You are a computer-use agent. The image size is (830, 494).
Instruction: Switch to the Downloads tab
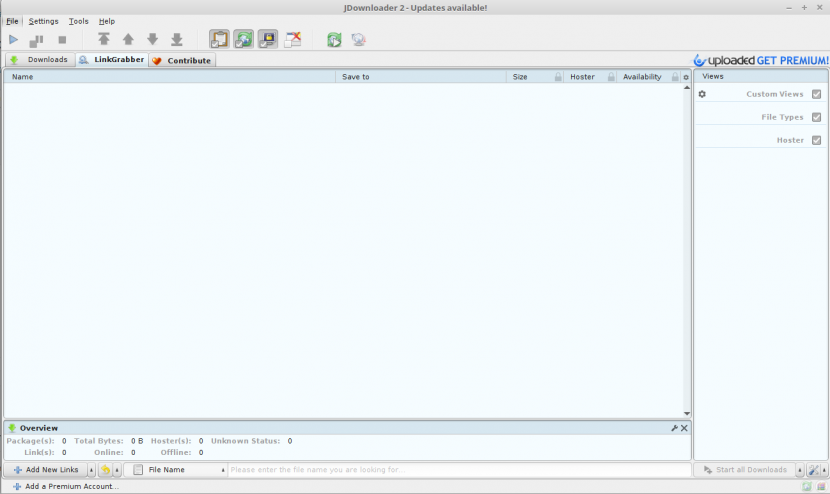[x=40, y=60]
